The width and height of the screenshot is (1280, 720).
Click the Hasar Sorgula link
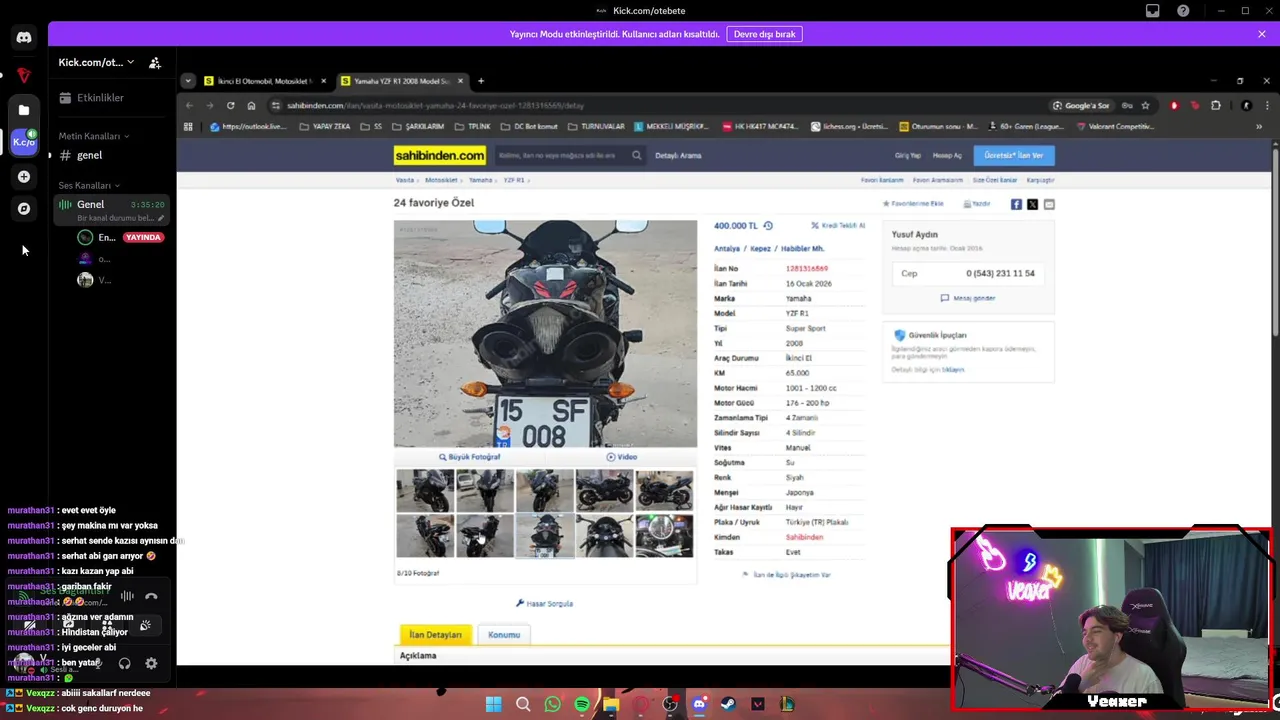pyautogui.click(x=544, y=604)
